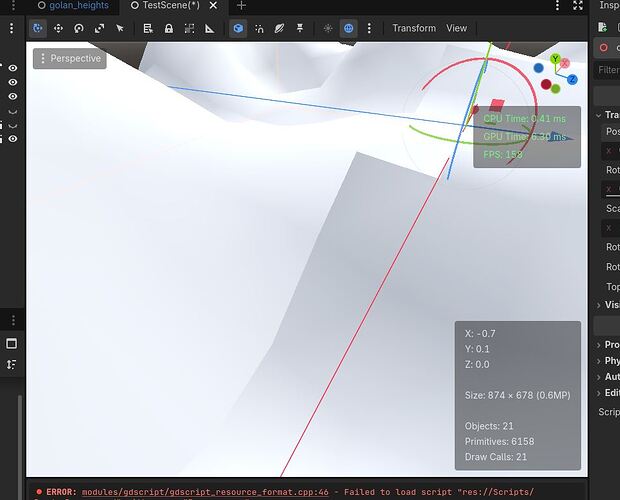Click the sort order icon in left dock
This screenshot has height=500, width=620.
click(x=11, y=364)
